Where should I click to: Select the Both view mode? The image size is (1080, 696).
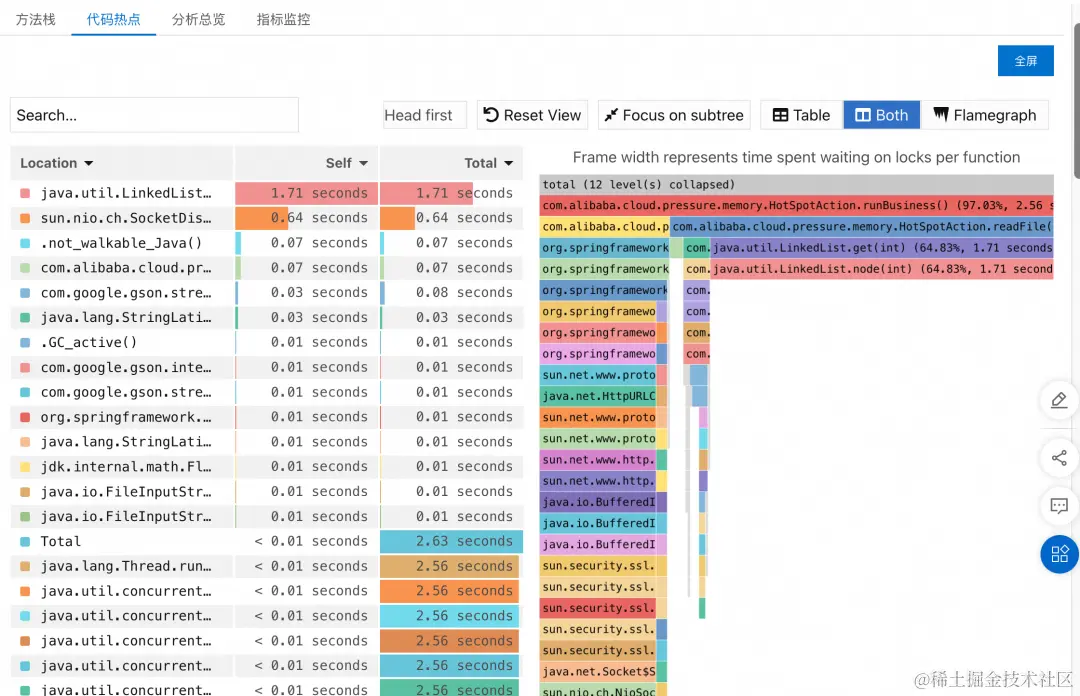882,115
